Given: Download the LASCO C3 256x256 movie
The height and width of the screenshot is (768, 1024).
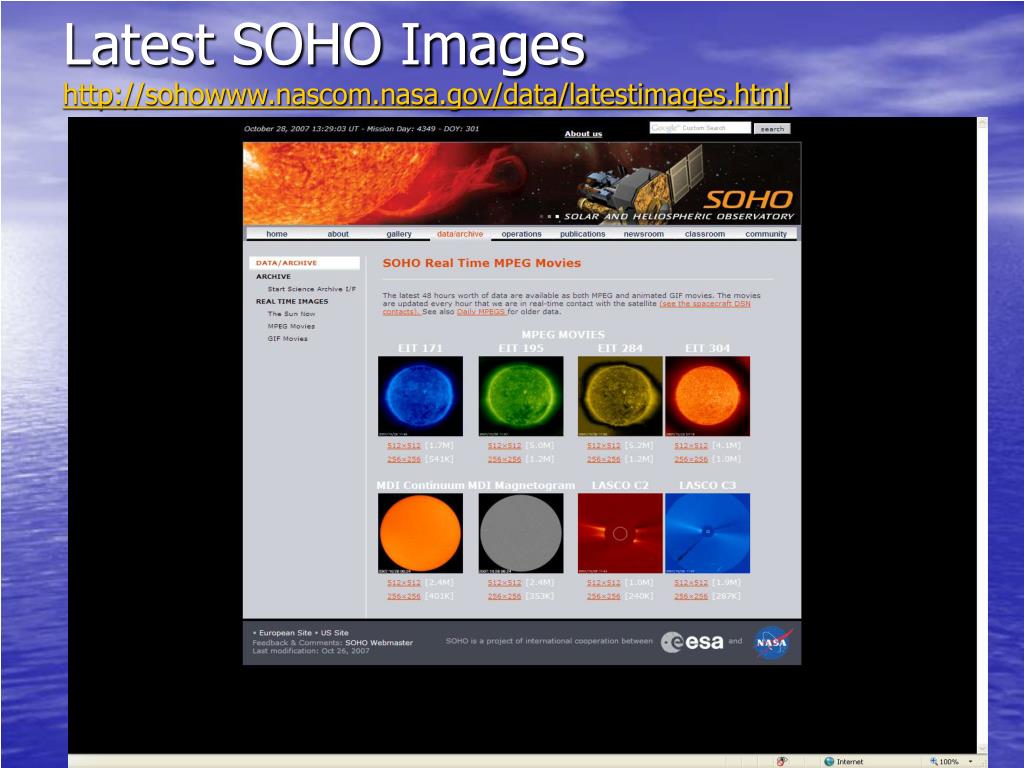Looking at the screenshot, I should [691, 596].
